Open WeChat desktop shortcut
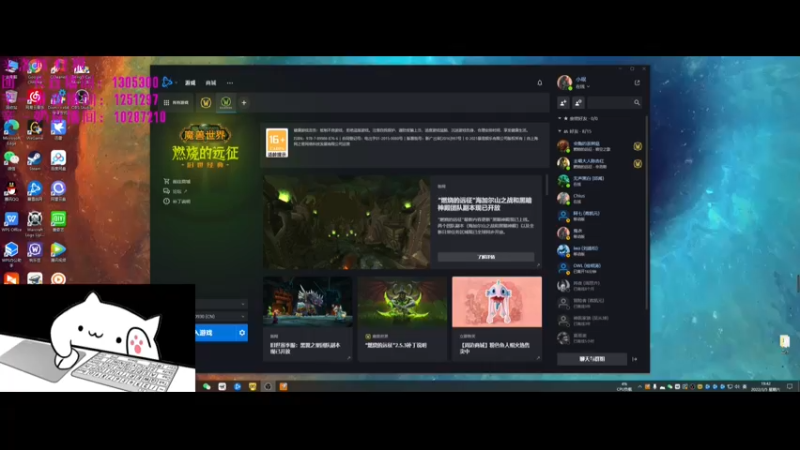The width and height of the screenshot is (800, 450). click(11, 161)
